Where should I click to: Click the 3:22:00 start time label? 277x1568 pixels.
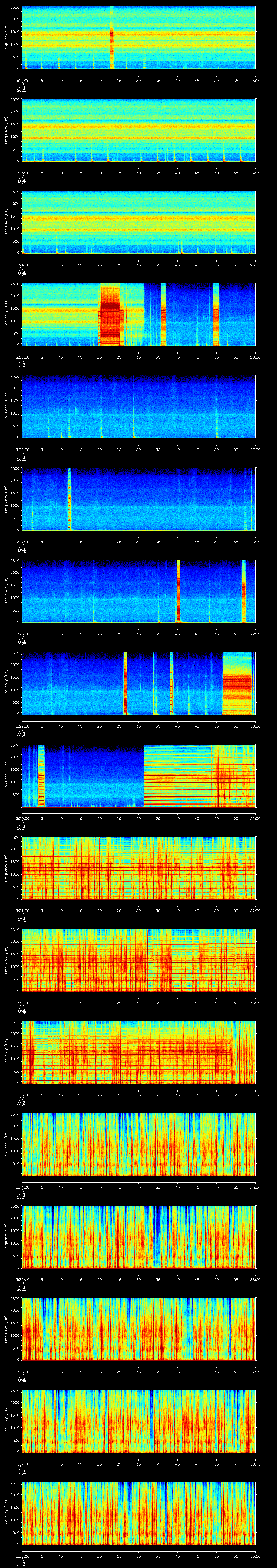22,80
